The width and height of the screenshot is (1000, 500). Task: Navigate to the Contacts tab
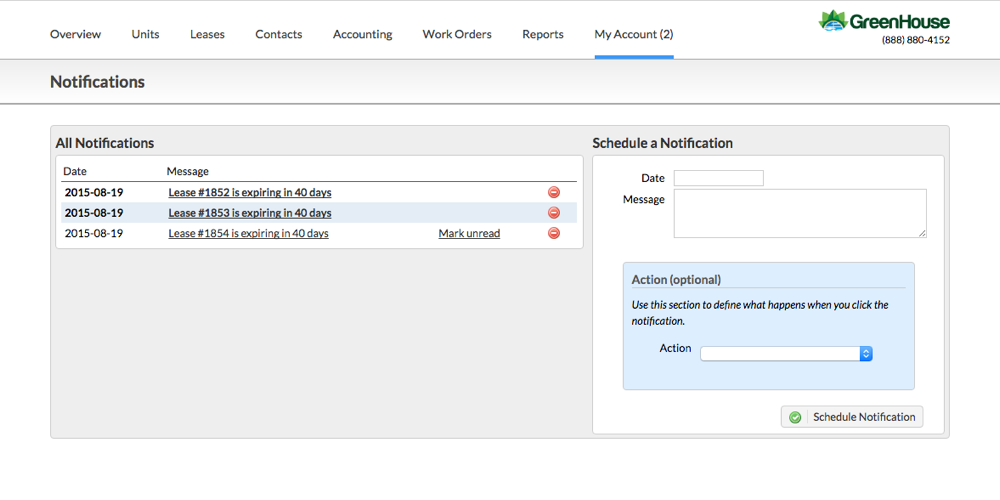click(x=278, y=34)
